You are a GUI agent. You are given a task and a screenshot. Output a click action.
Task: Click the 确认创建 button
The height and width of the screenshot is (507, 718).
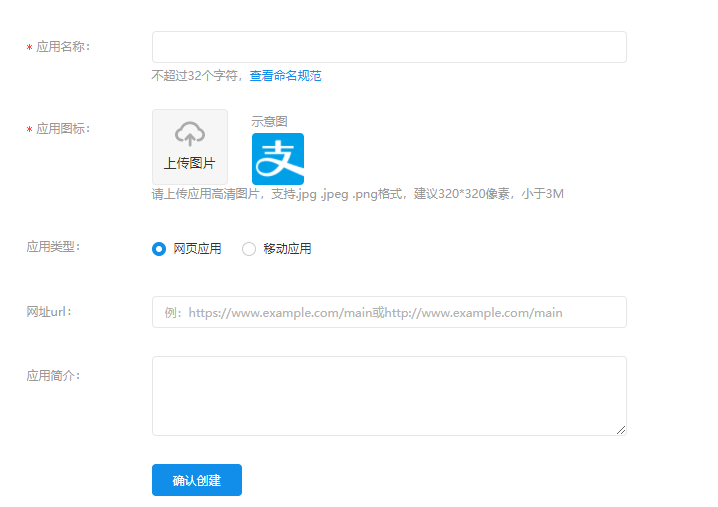click(197, 480)
